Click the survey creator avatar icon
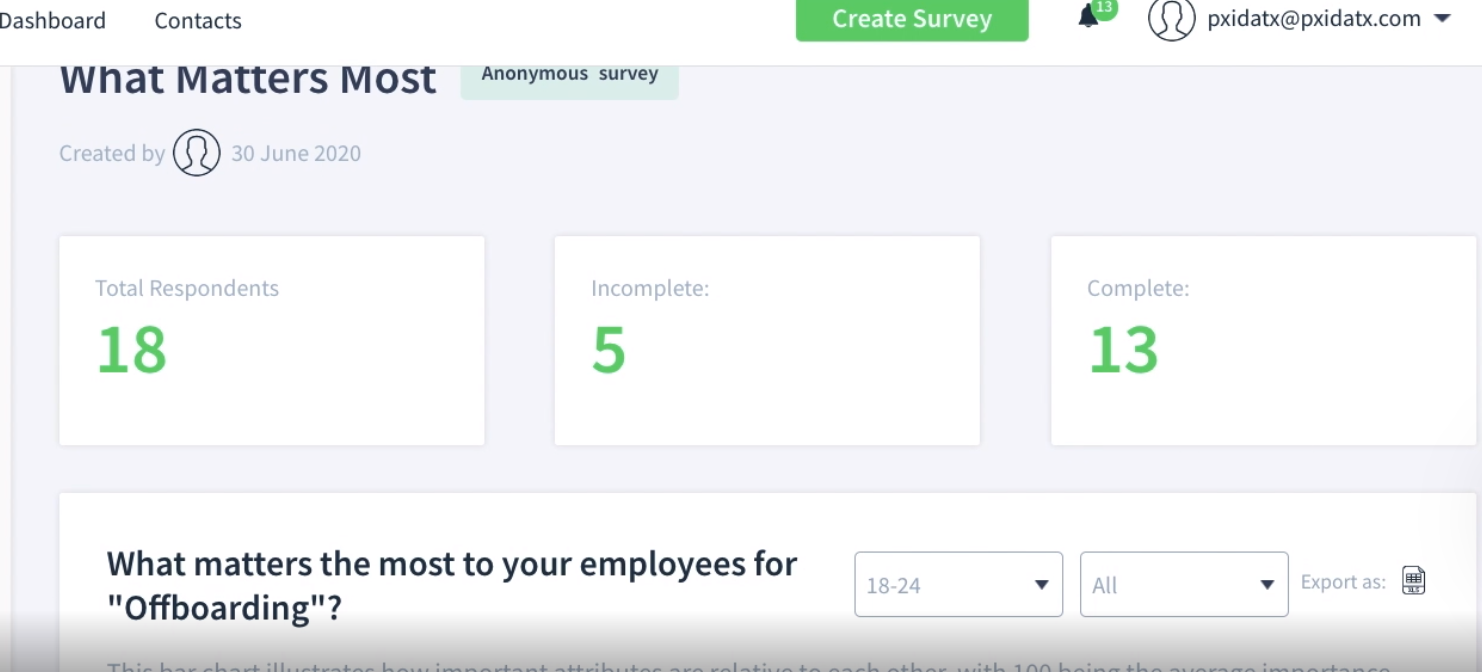The image size is (1482, 672). coord(196,153)
